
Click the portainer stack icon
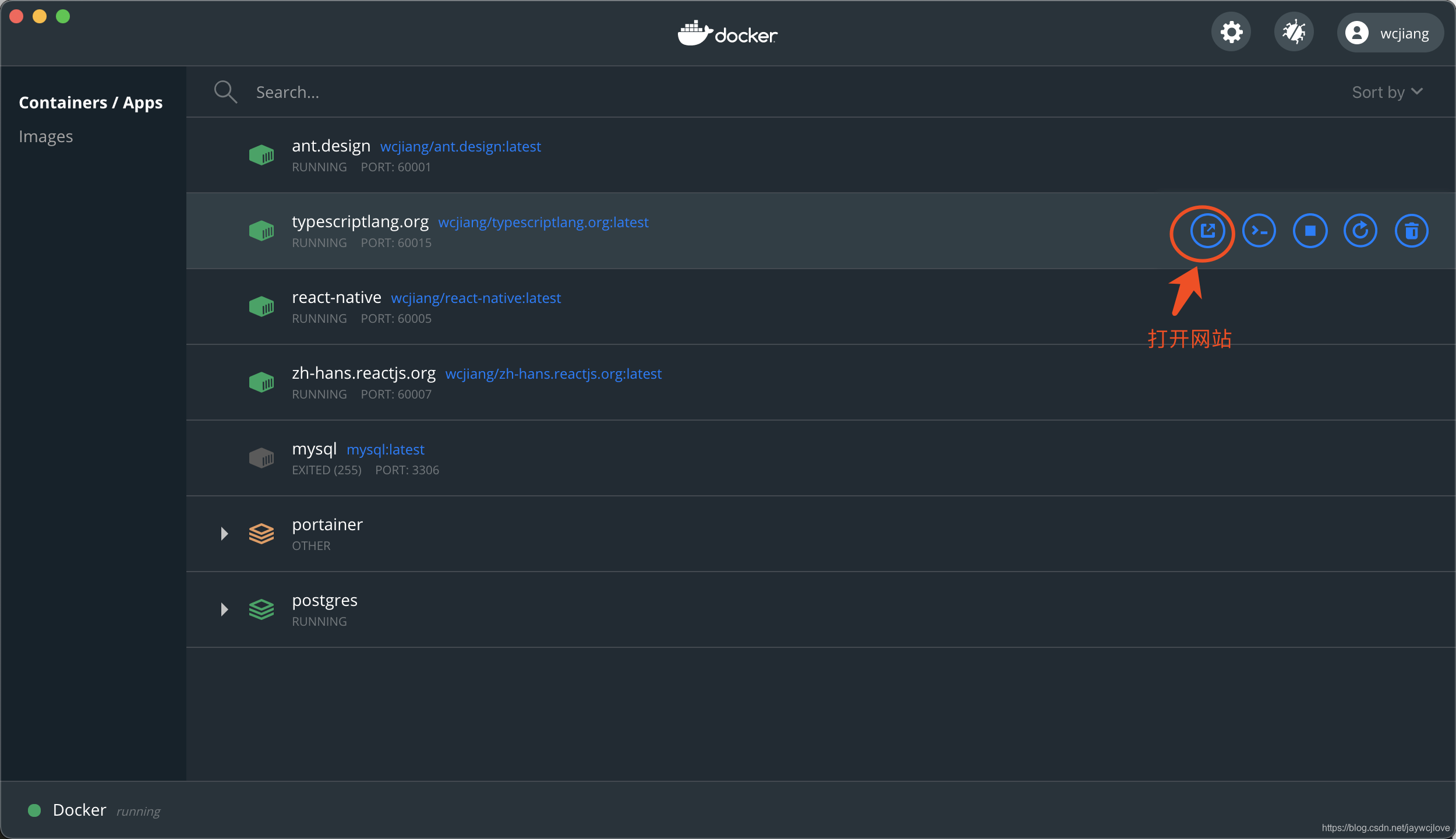(x=261, y=534)
